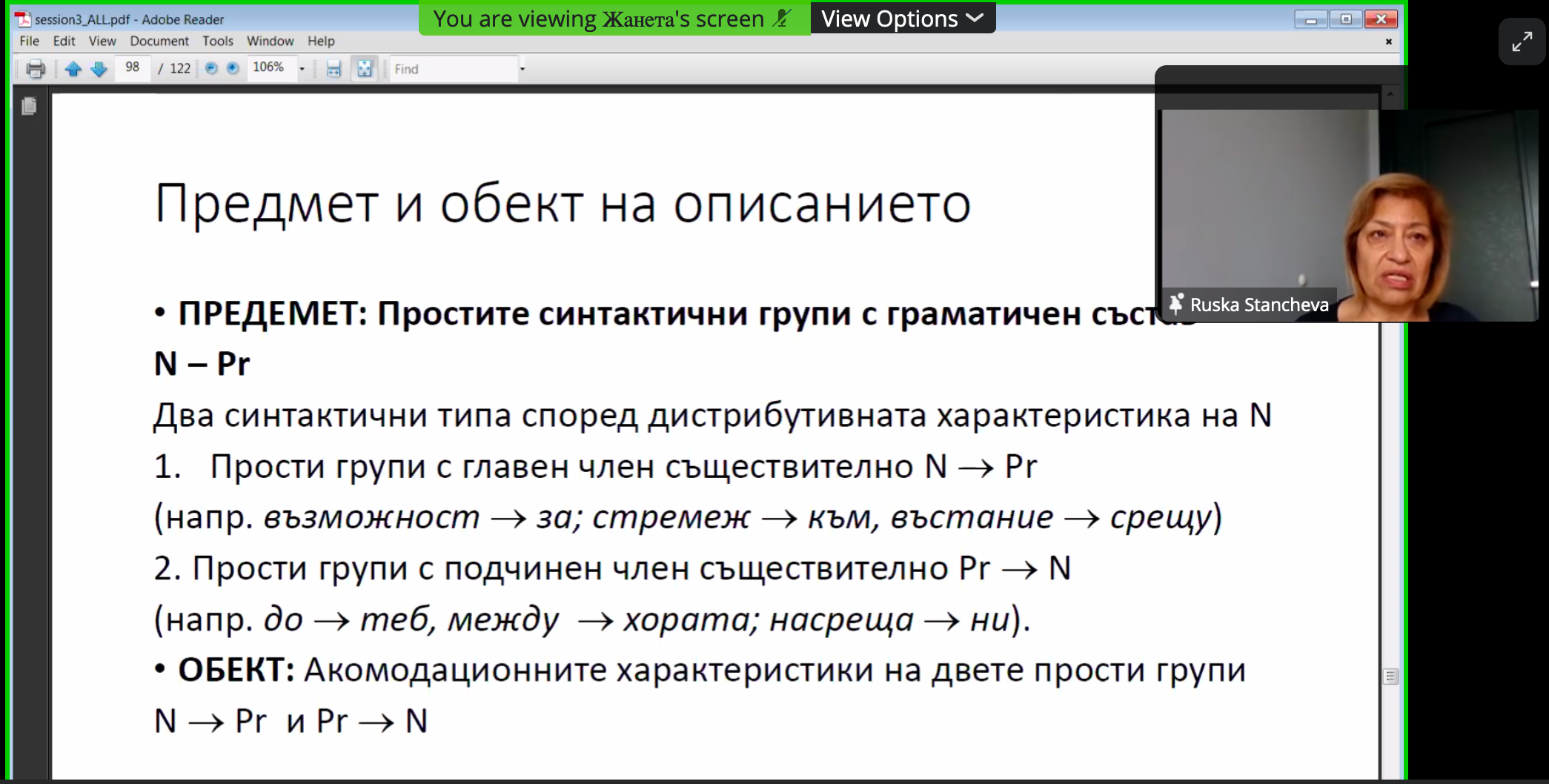1549x784 pixels.
Task: Open the File menu
Action: (29, 41)
